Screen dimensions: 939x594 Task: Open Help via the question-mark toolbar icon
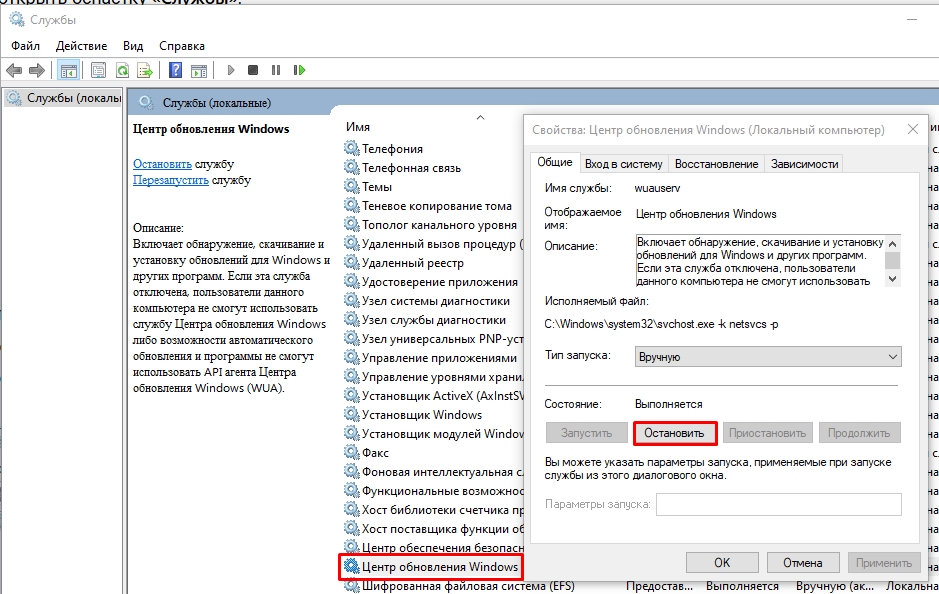tap(175, 70)
